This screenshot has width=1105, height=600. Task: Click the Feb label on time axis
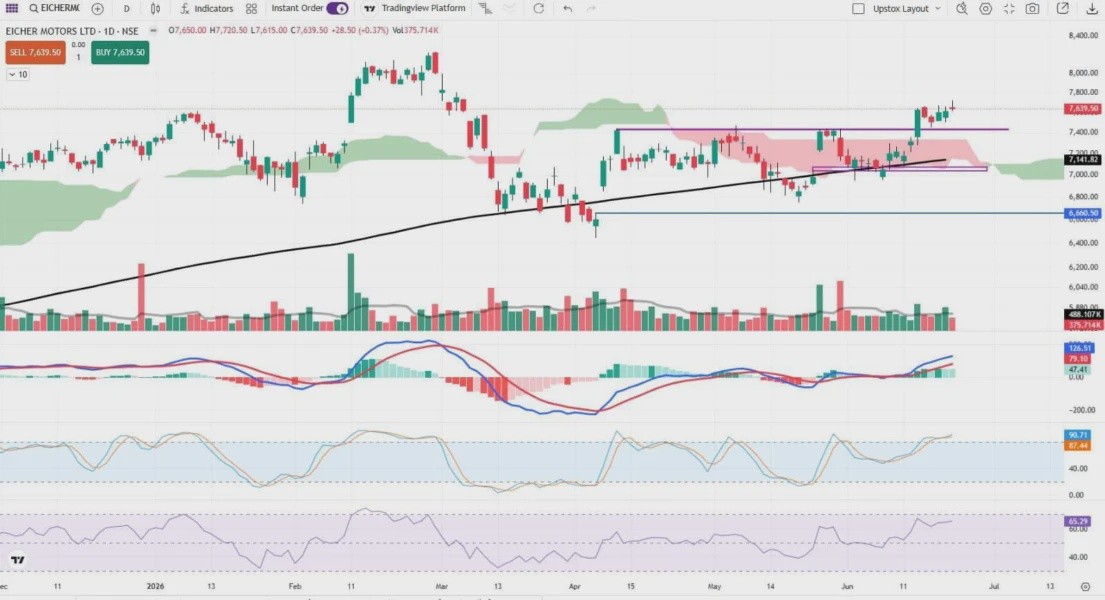coord(295,587)
